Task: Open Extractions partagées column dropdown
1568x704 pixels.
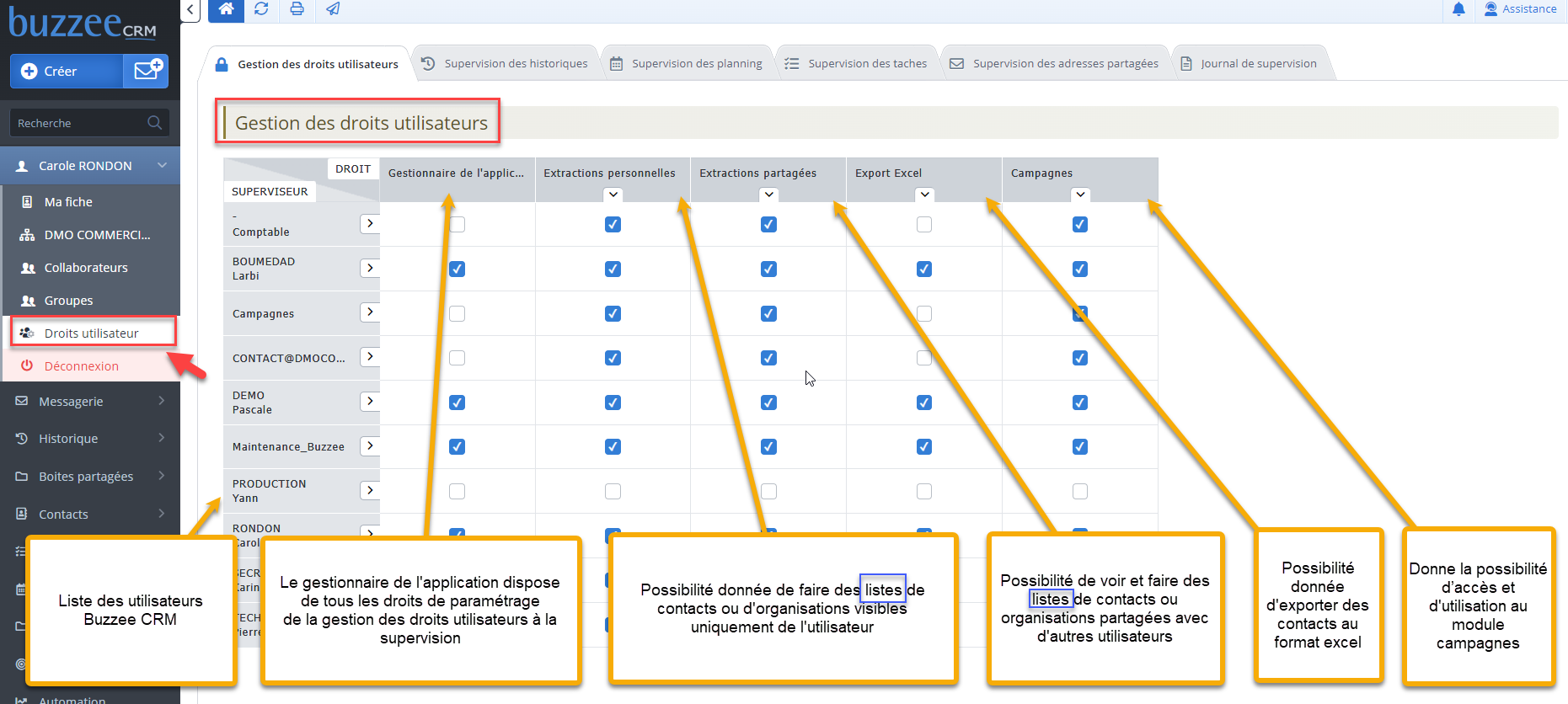Action: 769,195
